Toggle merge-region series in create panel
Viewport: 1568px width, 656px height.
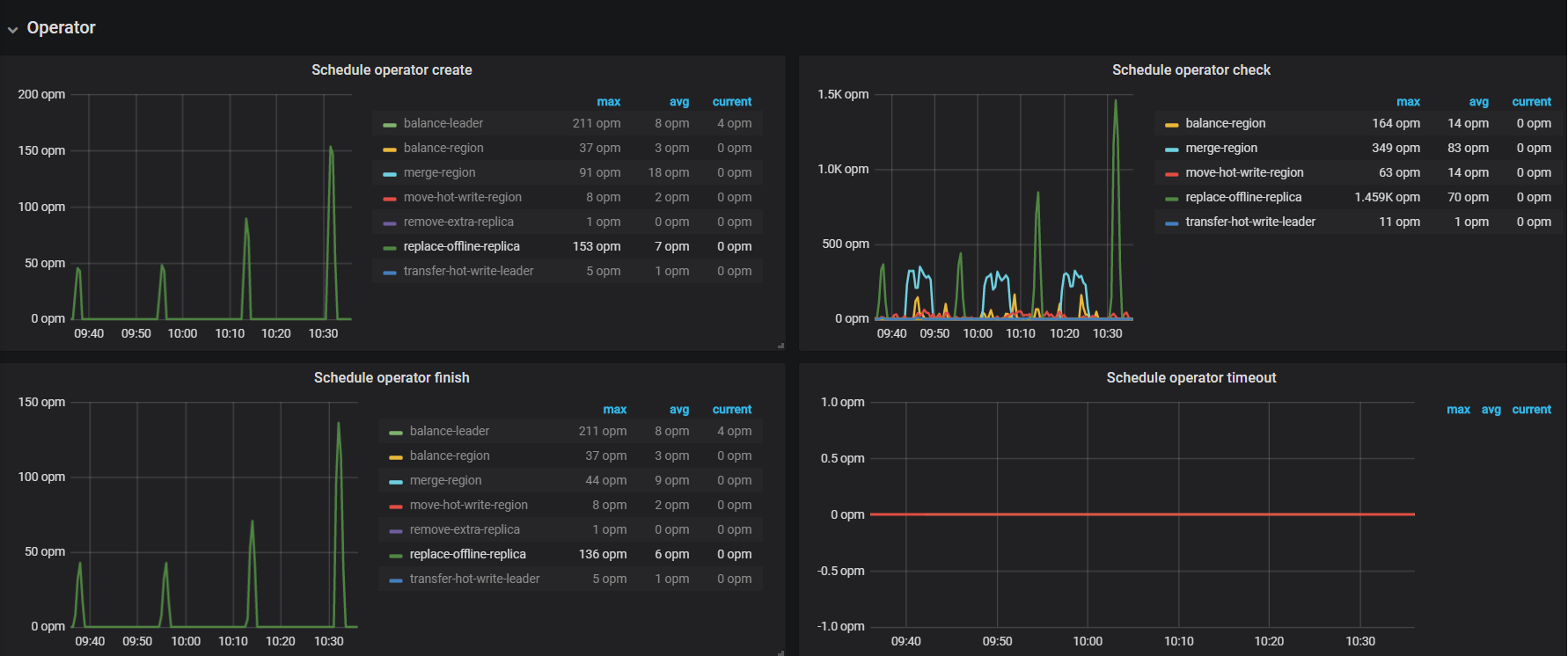point(439,172)
